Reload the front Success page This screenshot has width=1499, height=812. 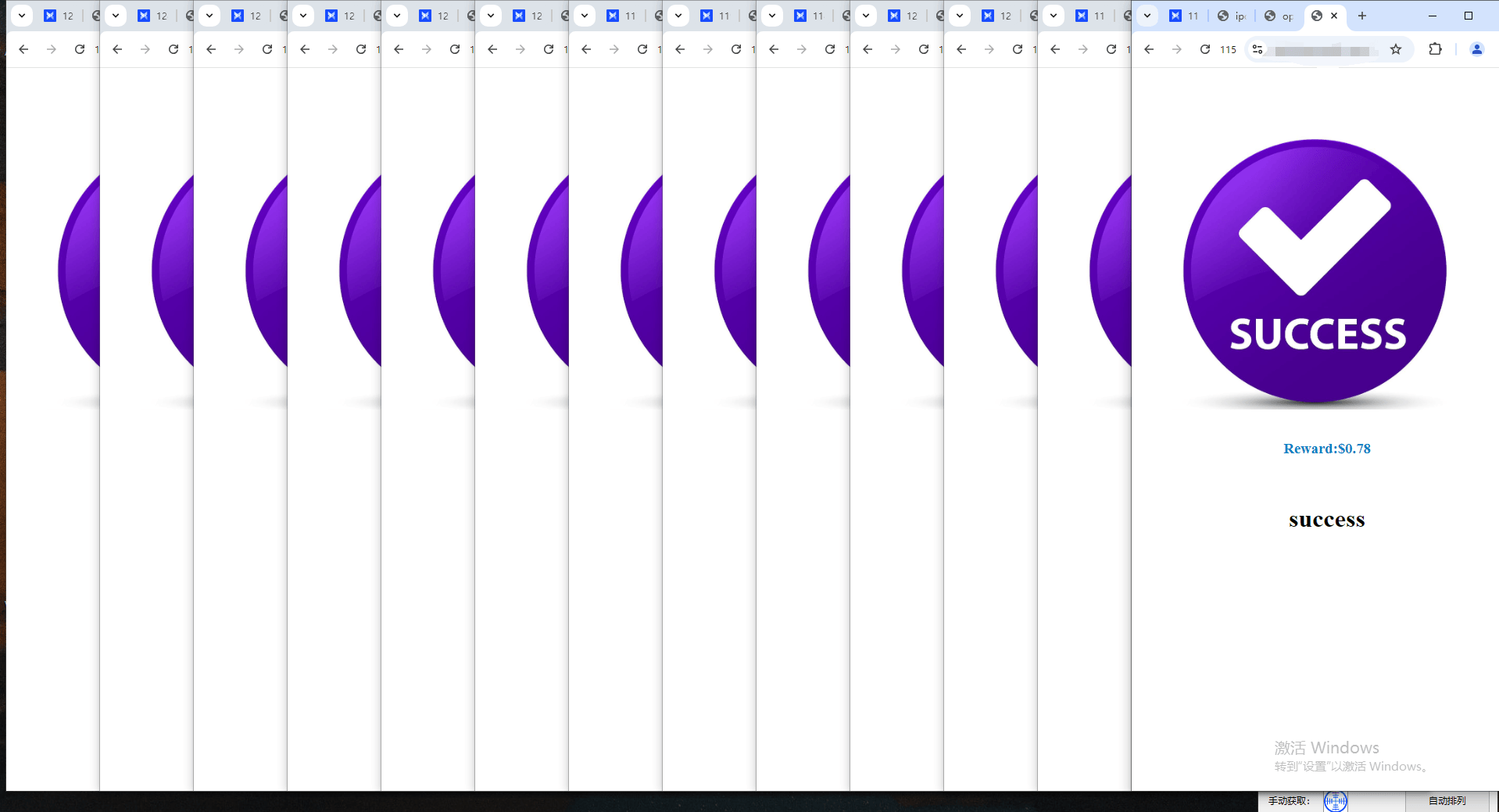(x=1205, y=49)
